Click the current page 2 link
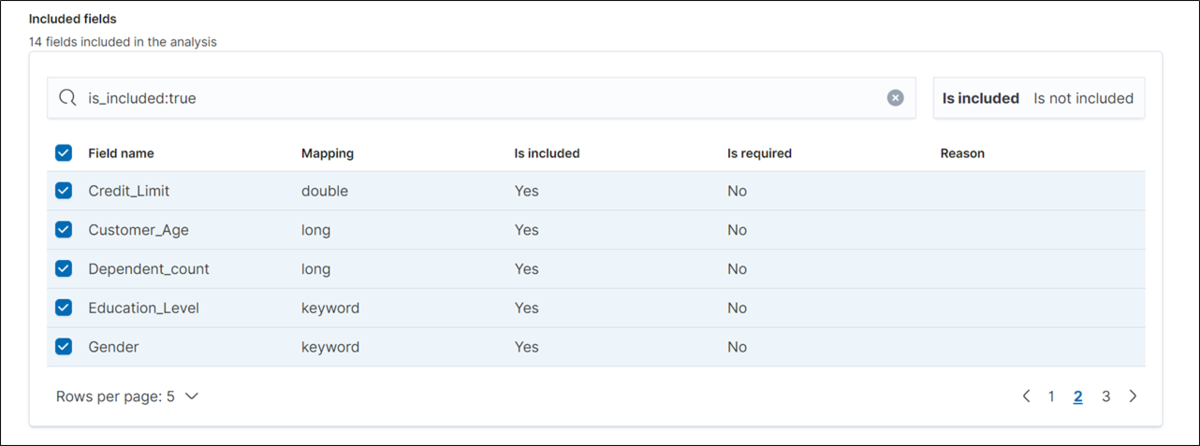 (1078, 396)
